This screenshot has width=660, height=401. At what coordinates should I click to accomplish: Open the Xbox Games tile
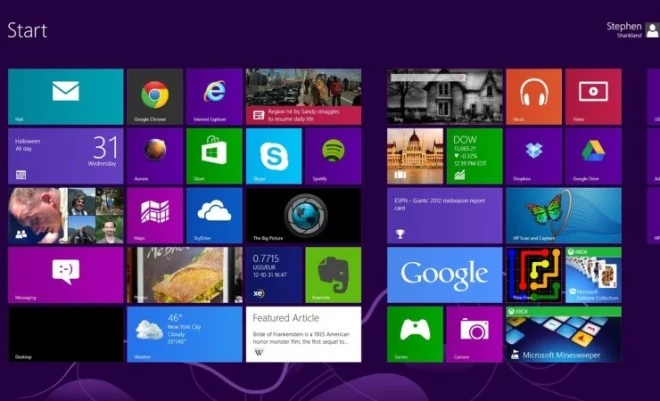click(415, 334)
